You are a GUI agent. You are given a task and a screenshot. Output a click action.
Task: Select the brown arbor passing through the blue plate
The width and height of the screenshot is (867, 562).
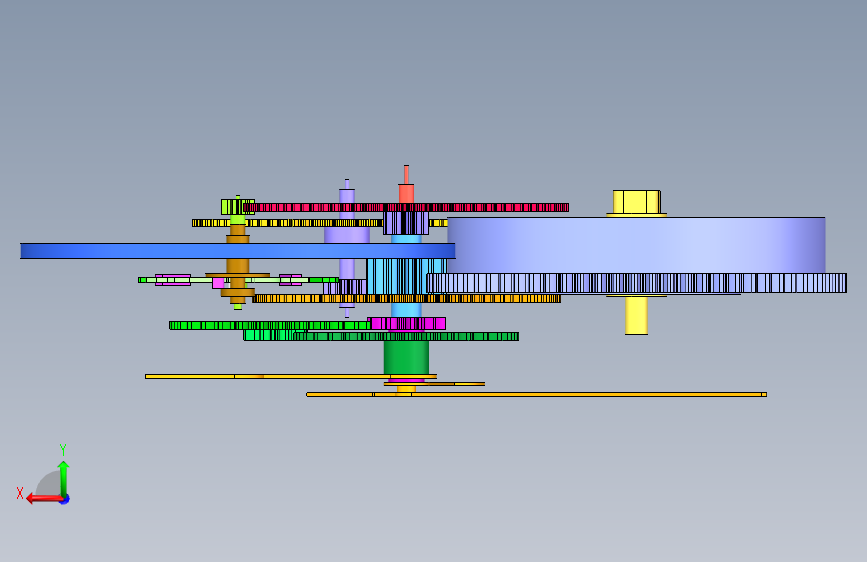coord(238,263)
